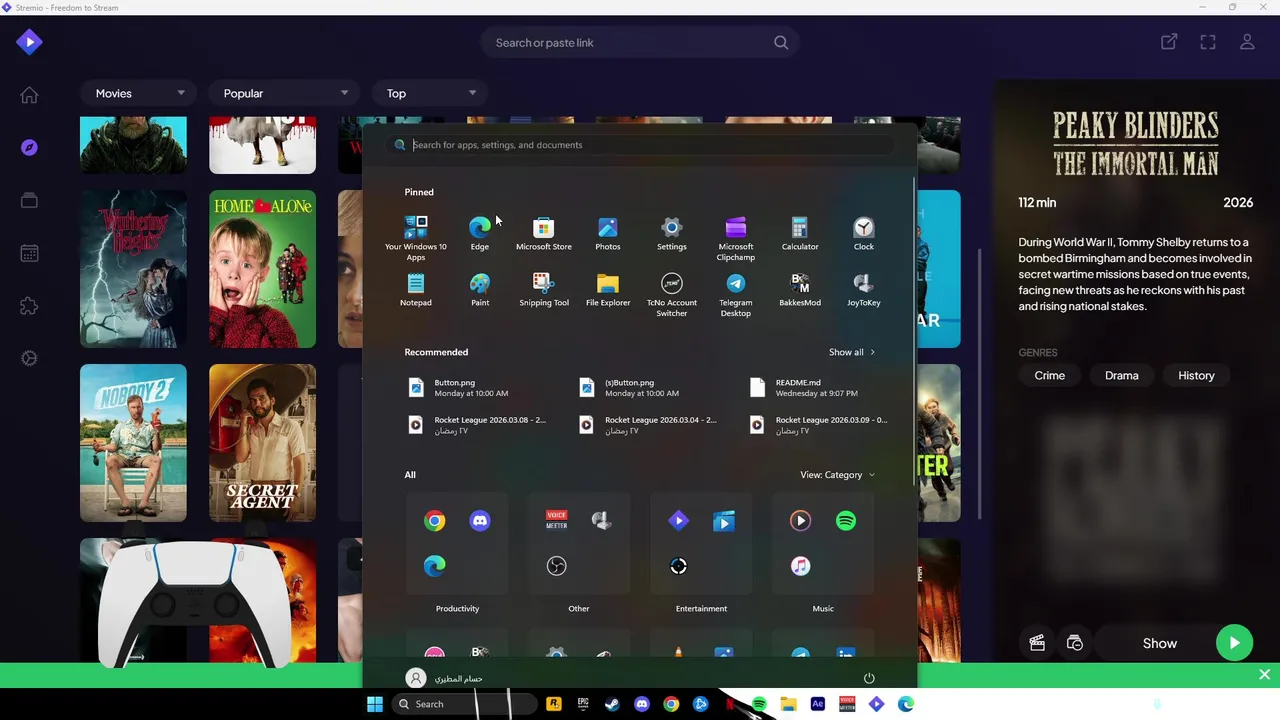Screen dimensions: 1280x720
Task: Open the Addons puzzle icon in Stremio sidebar
Action: tap(29, 306)
